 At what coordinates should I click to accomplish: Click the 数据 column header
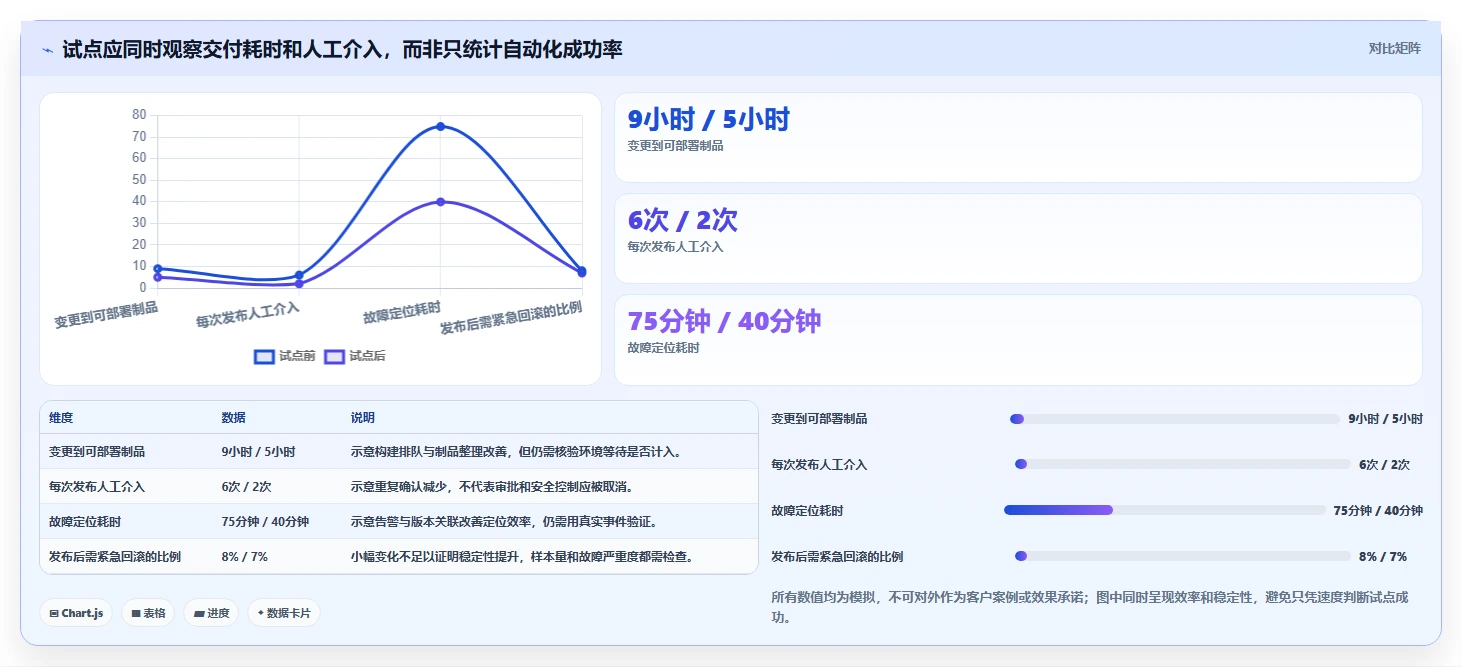click(234, 418)
